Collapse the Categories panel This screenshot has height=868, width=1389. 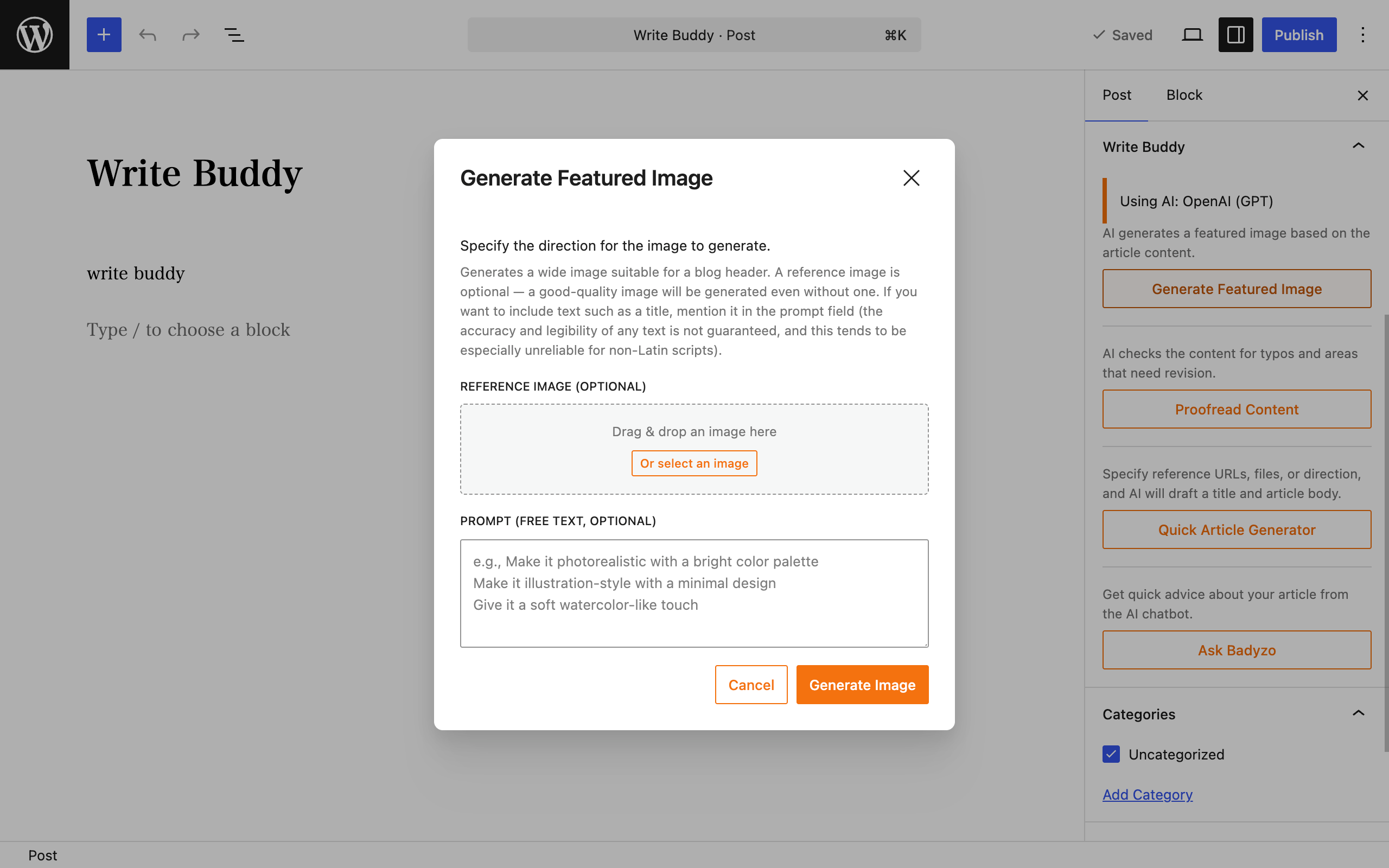[1358, 713]
